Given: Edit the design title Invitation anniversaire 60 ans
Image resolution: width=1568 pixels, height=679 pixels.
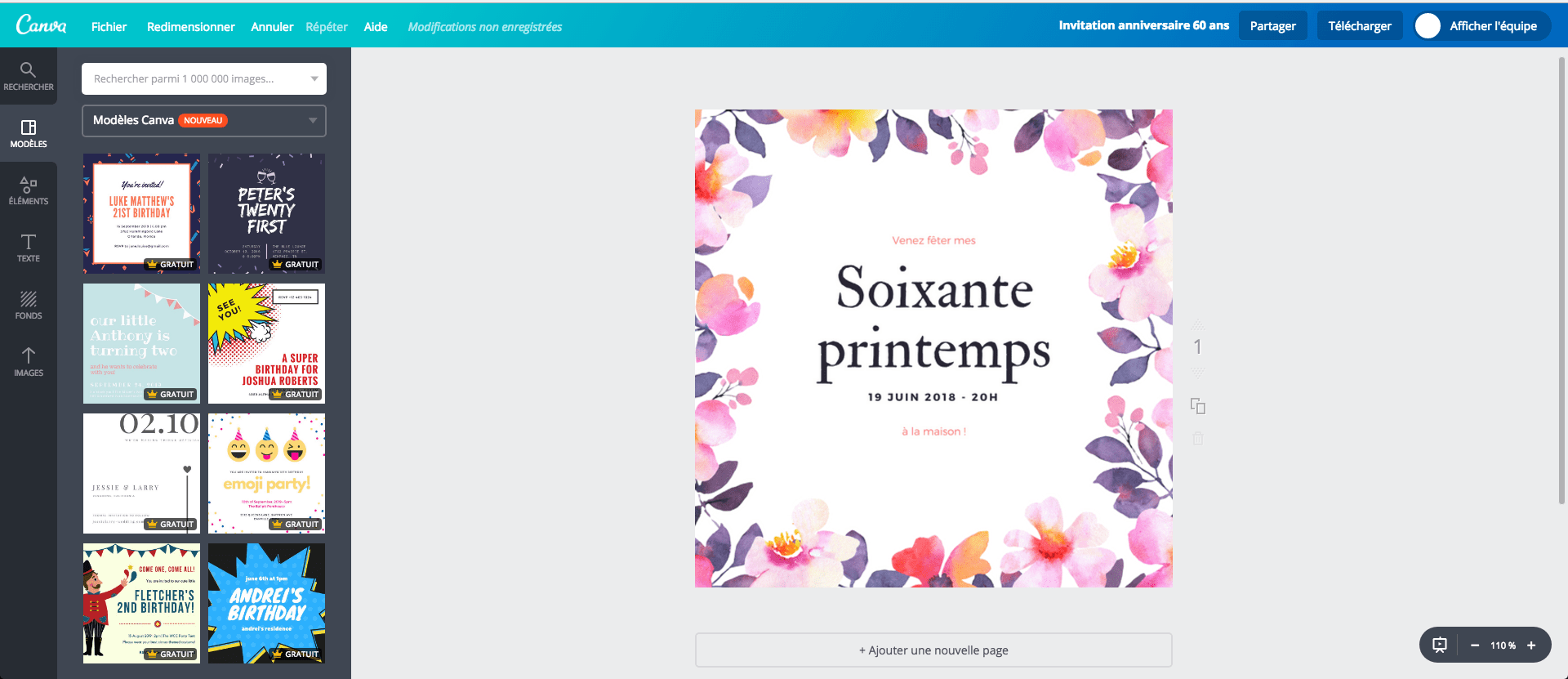Looking at the screenshot, I should (x=1143, y=25).
